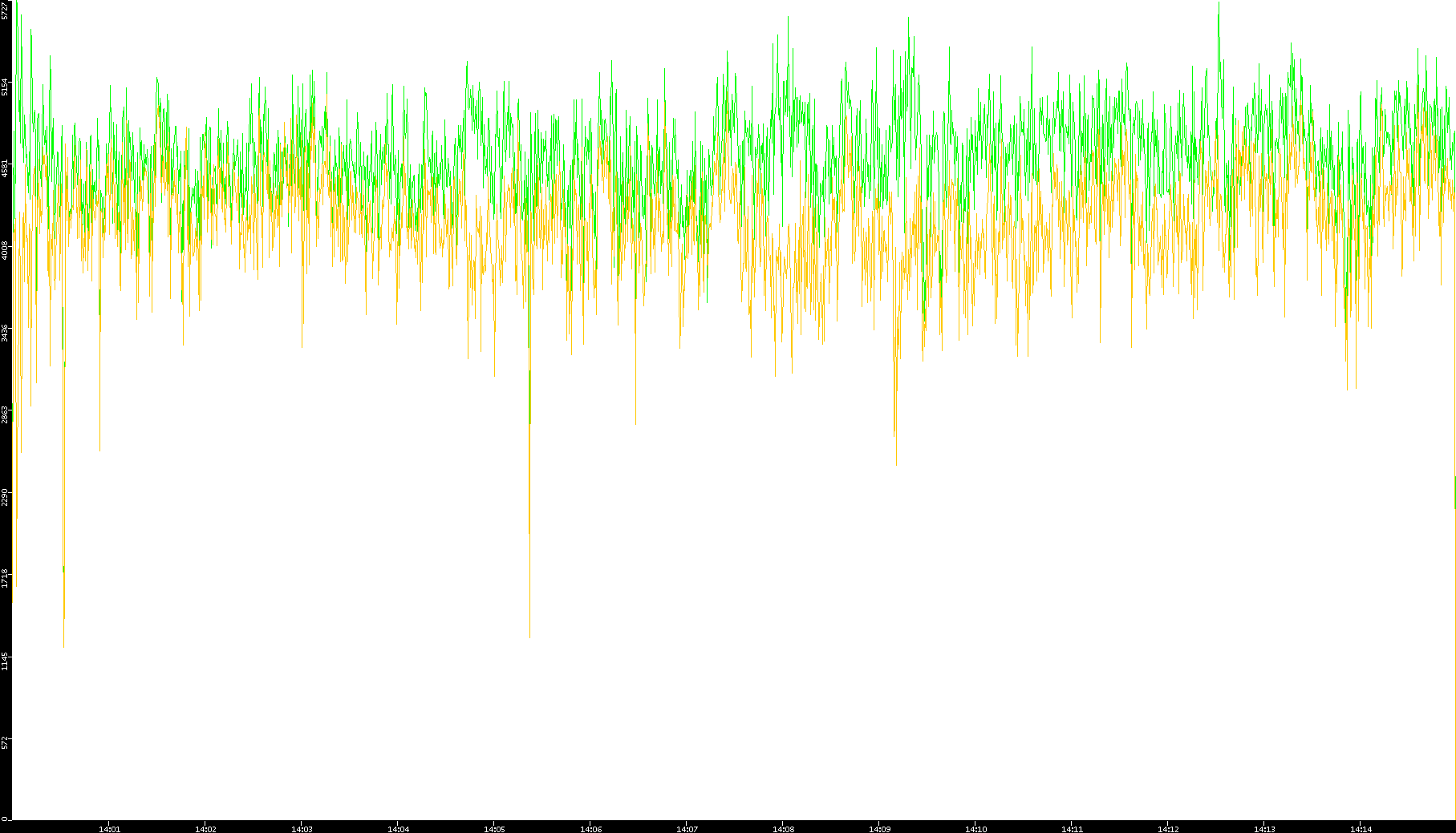
Task: Click the 14:09 time axis label
Action: [879, 829]
